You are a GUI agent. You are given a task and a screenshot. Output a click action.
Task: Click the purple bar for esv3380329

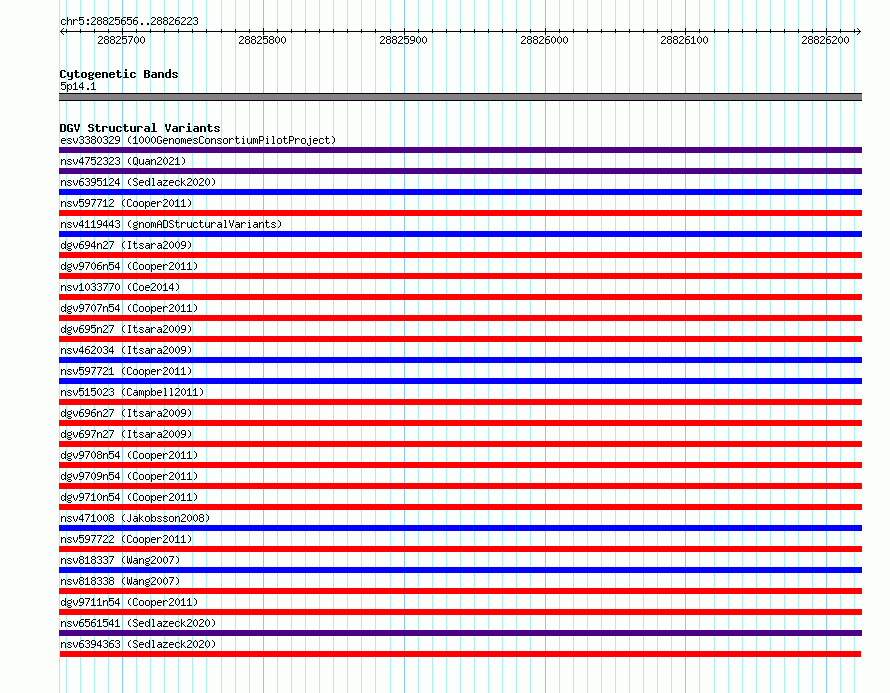pyautogui.click(x=460, y=150)
